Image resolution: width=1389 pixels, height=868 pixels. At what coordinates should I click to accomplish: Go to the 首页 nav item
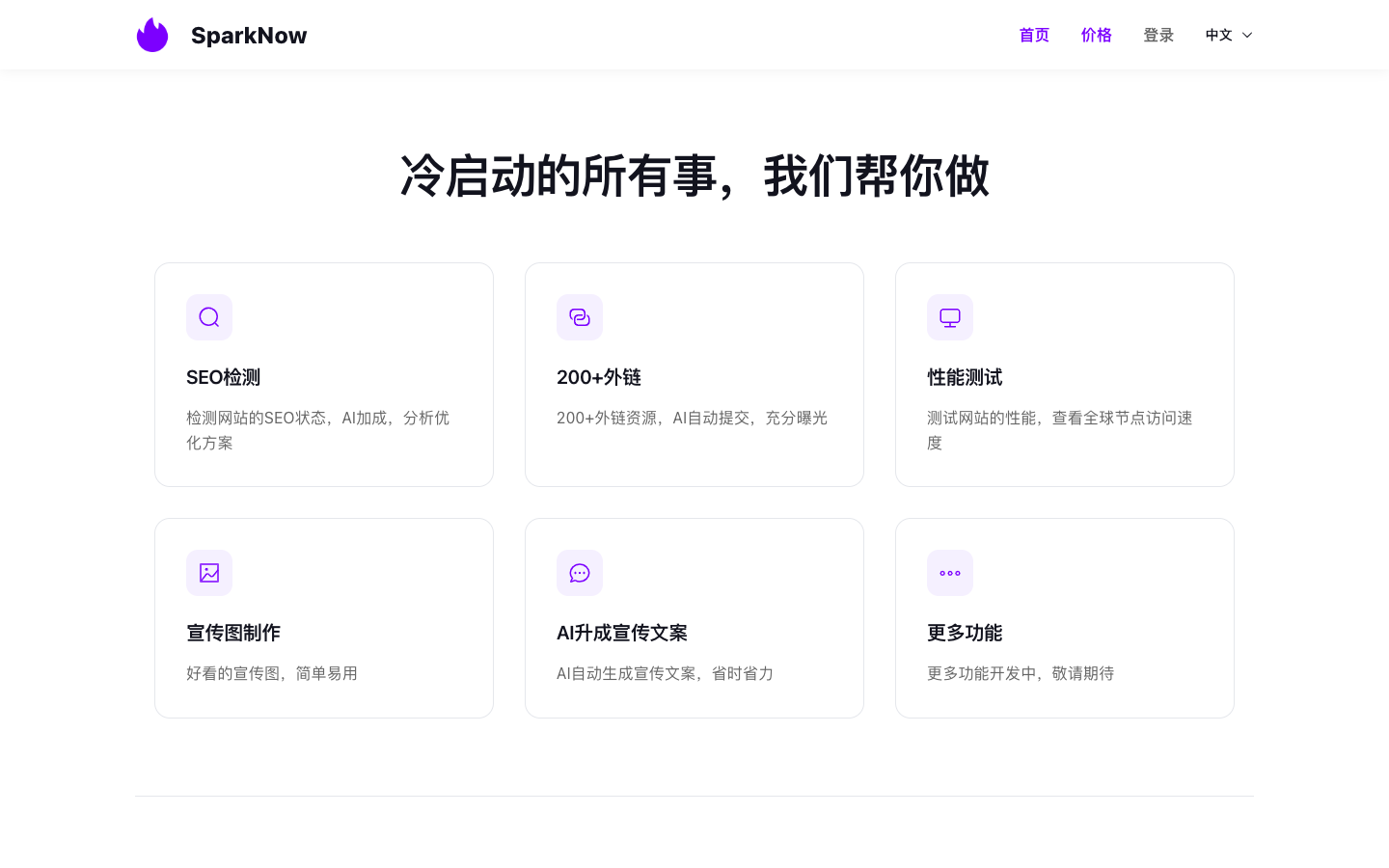click(x=1034, y=35)
